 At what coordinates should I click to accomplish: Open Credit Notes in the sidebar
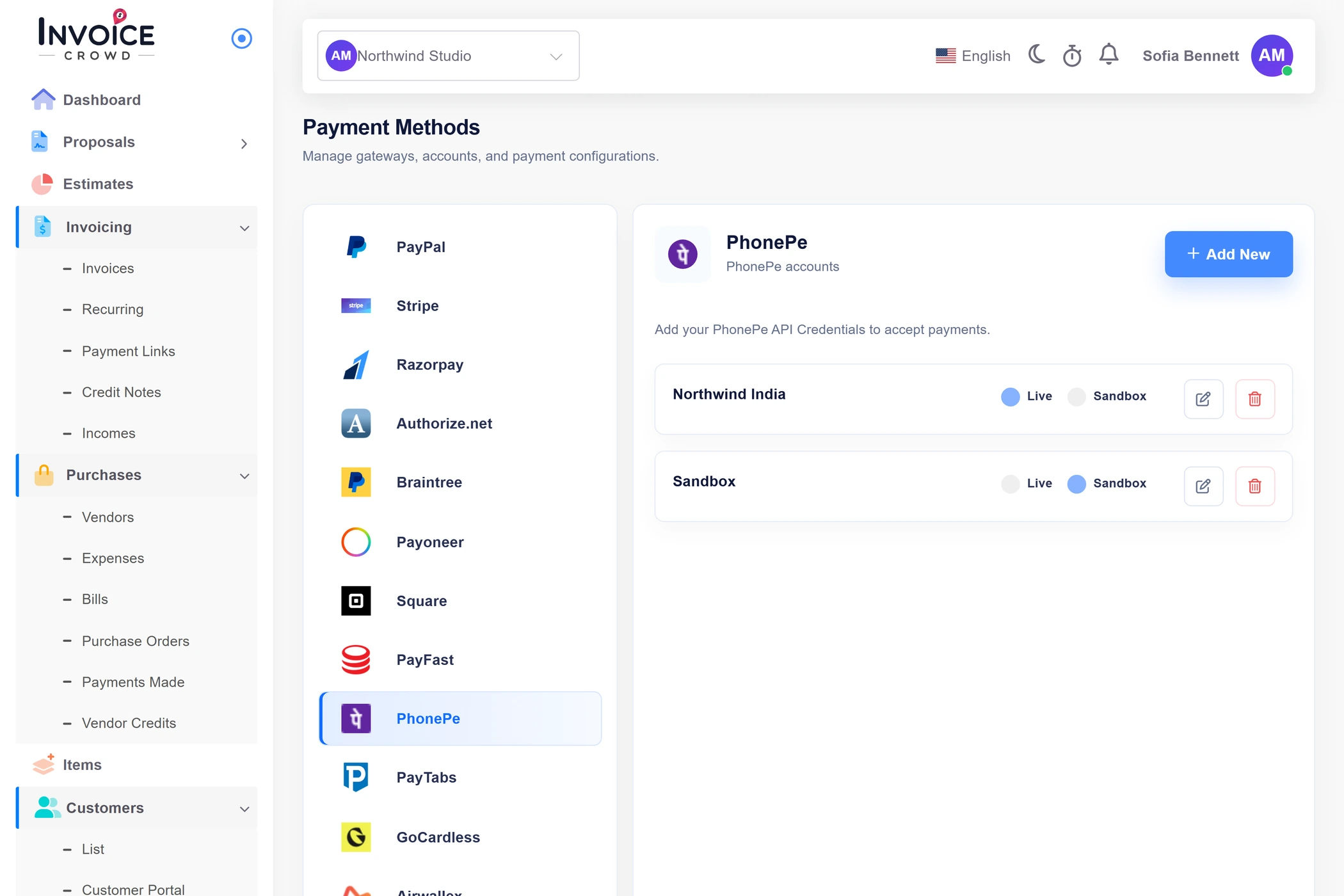coord(121,392)
